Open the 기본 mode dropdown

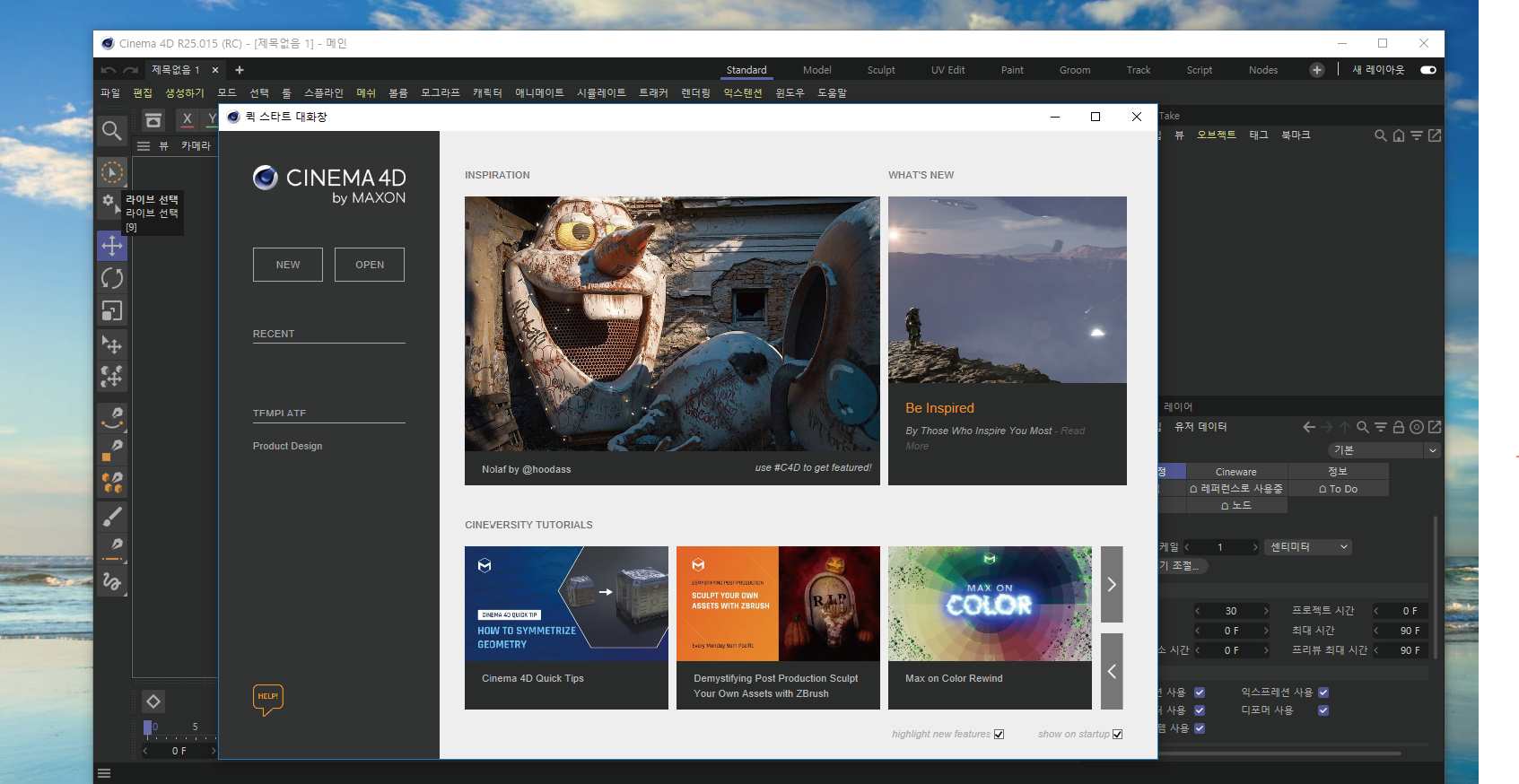click(1383, 450)
